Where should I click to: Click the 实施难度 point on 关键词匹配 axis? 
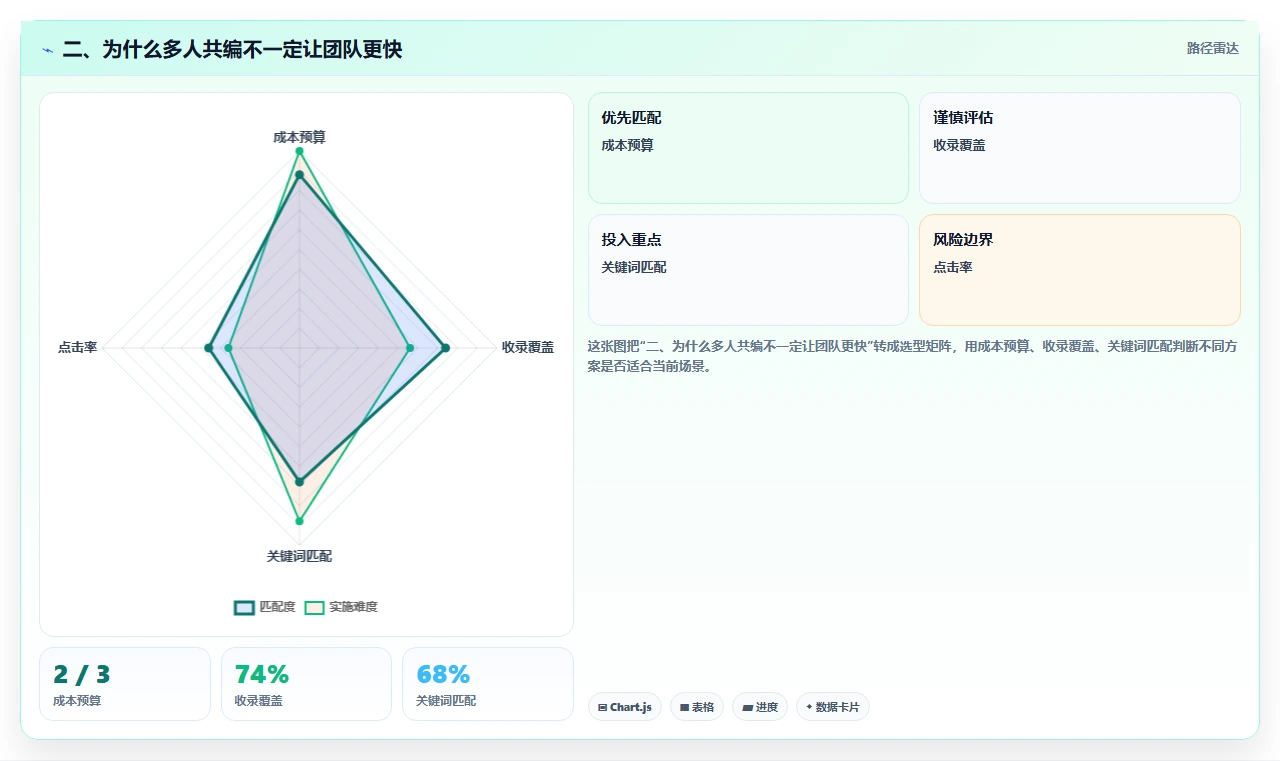coord(299,521)
